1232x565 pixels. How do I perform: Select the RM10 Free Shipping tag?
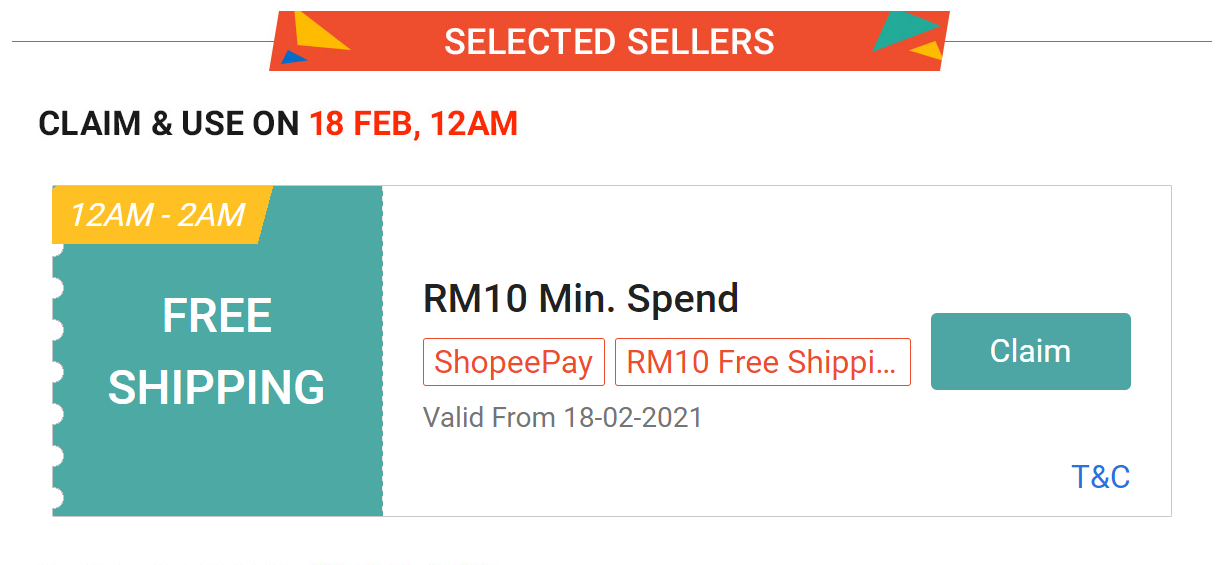click(762, 362)
